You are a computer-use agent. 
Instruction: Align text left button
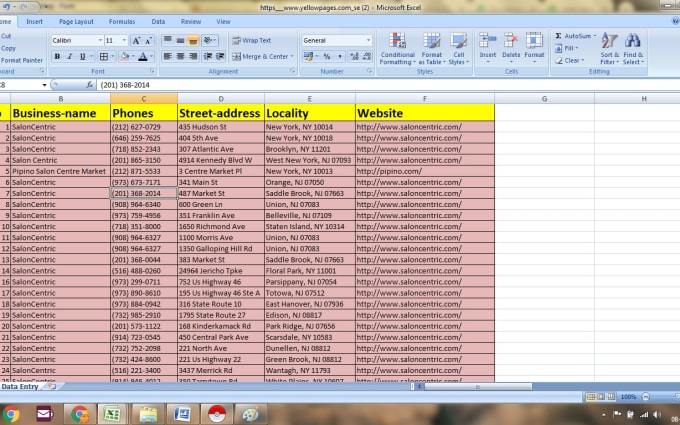click(x=167, y=56)
